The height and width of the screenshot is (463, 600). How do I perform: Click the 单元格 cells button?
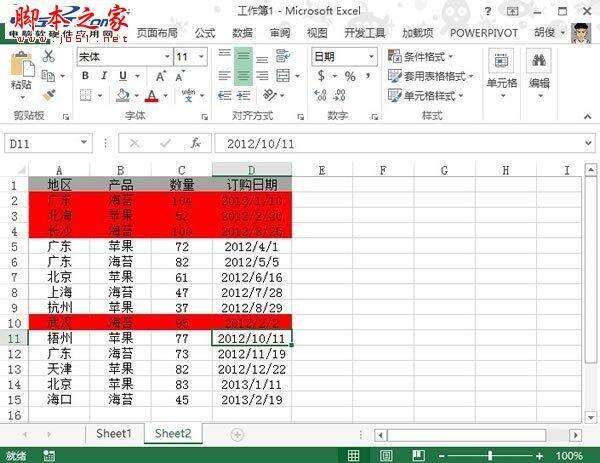pyautogui.click(x=502, y=73)
